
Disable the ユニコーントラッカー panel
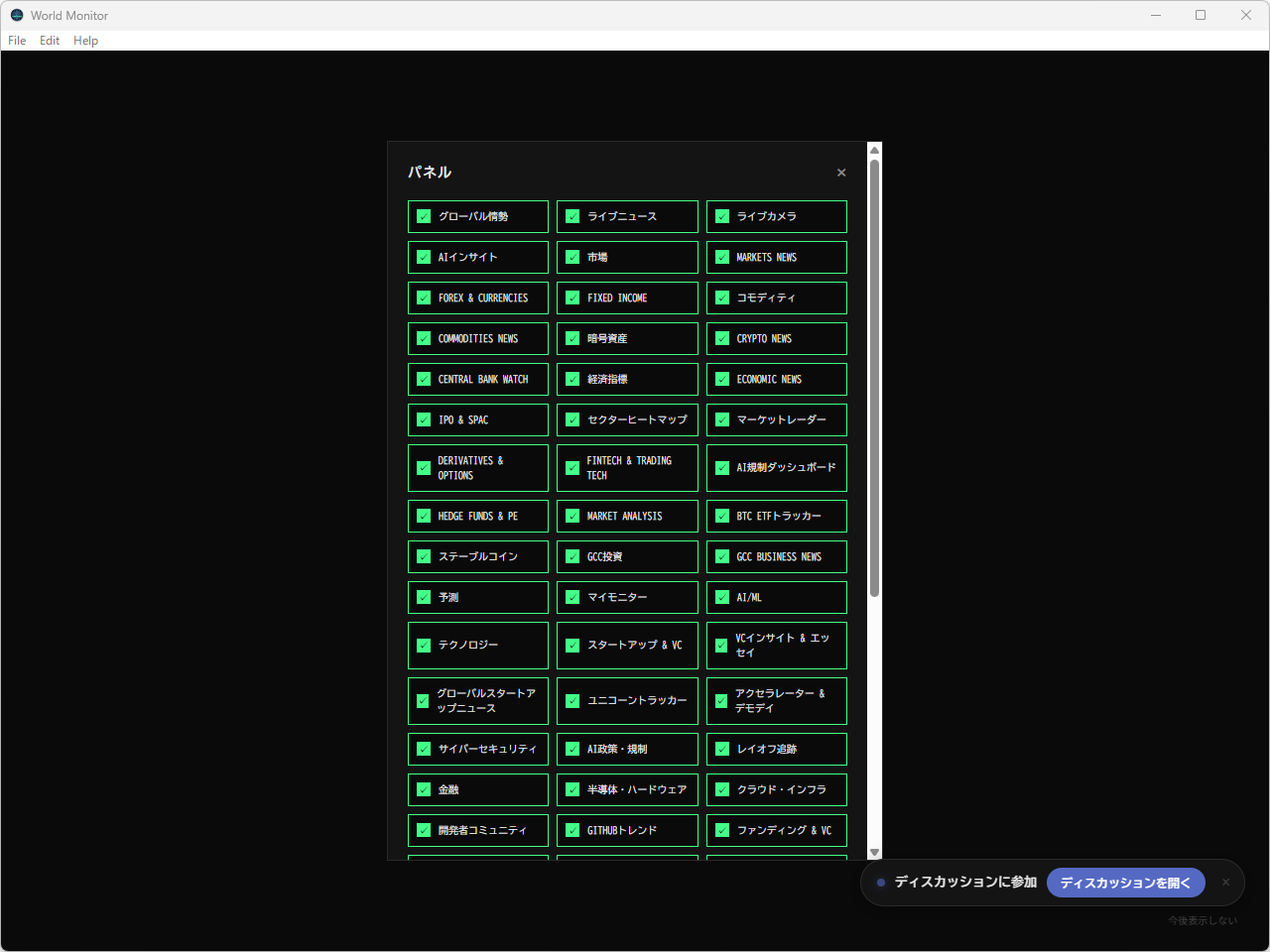(x=572, y=701)
